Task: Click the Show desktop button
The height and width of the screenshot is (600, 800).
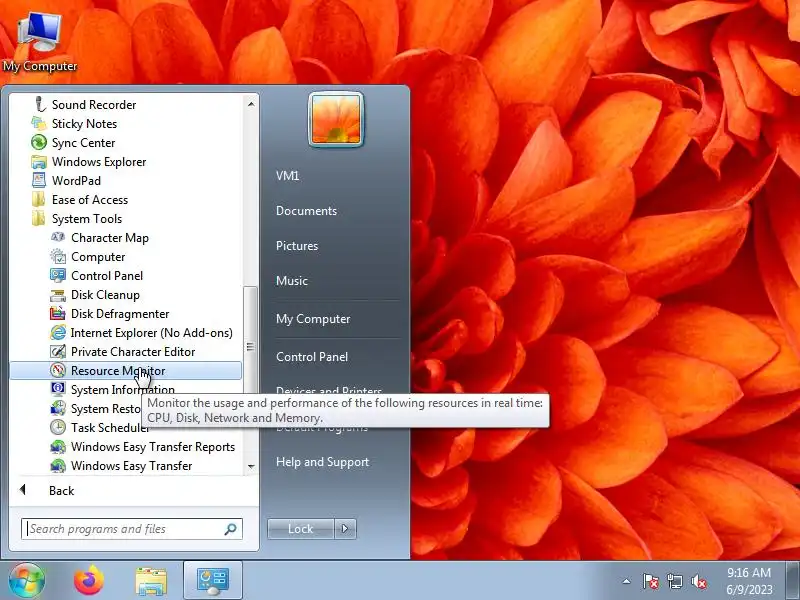Action: 793,580
